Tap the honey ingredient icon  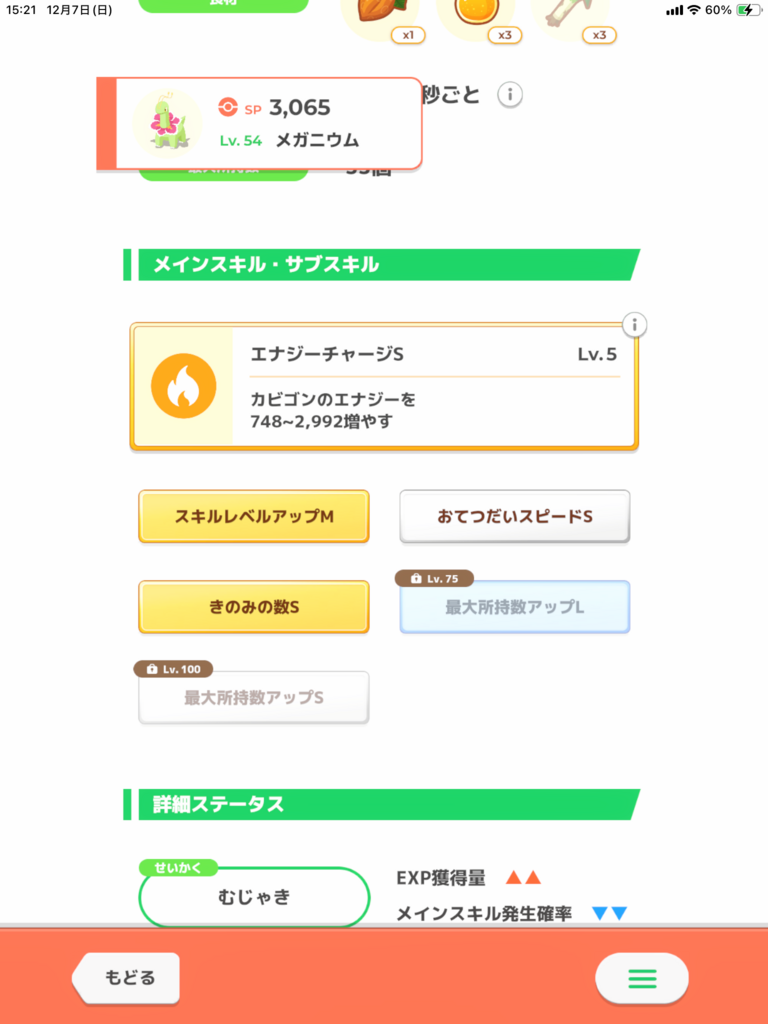pos(474,12)
